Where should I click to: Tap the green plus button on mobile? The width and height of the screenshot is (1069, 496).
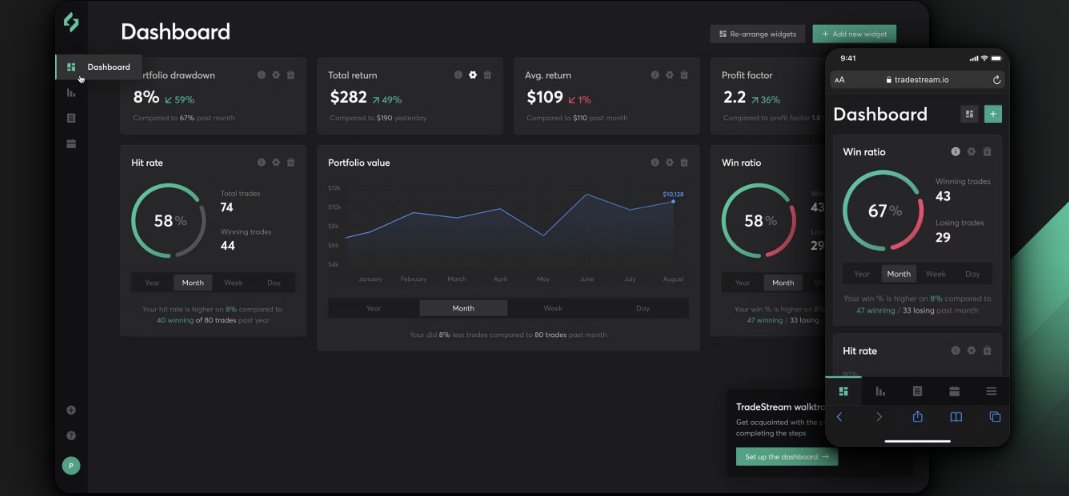click(x=993, y=114)
